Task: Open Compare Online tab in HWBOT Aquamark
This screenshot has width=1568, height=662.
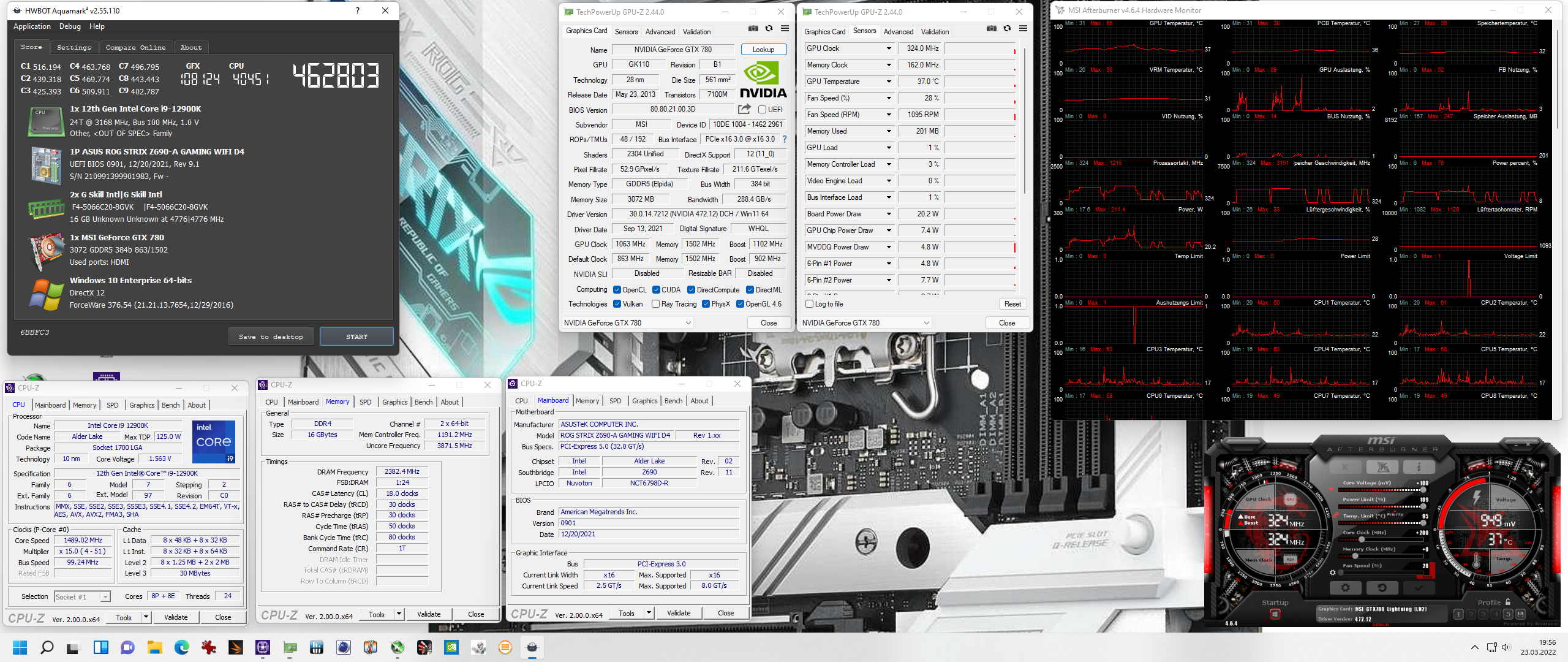Action: point(135,47)
